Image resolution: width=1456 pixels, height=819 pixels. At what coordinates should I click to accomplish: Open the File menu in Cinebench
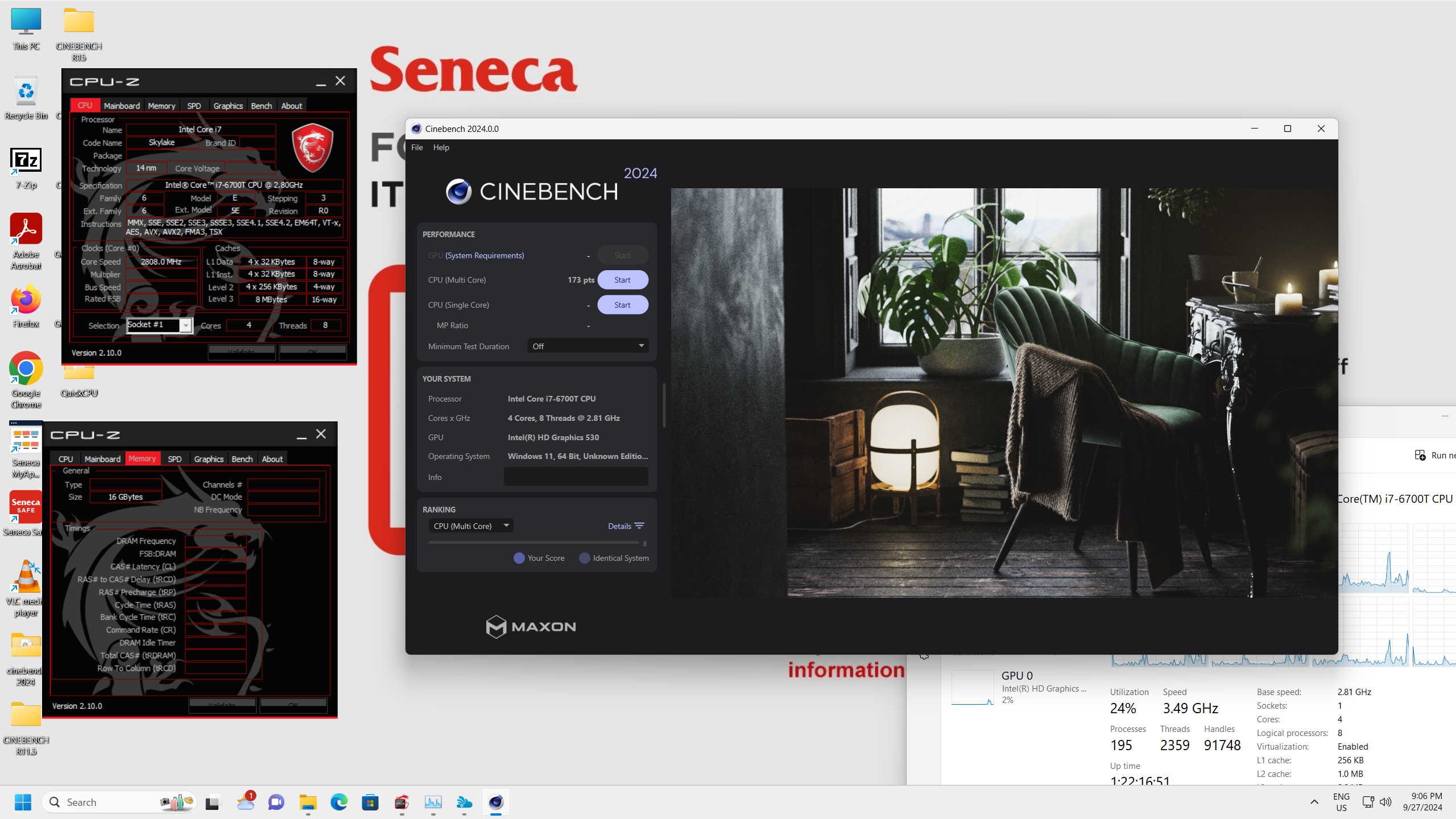pos(417,147)
